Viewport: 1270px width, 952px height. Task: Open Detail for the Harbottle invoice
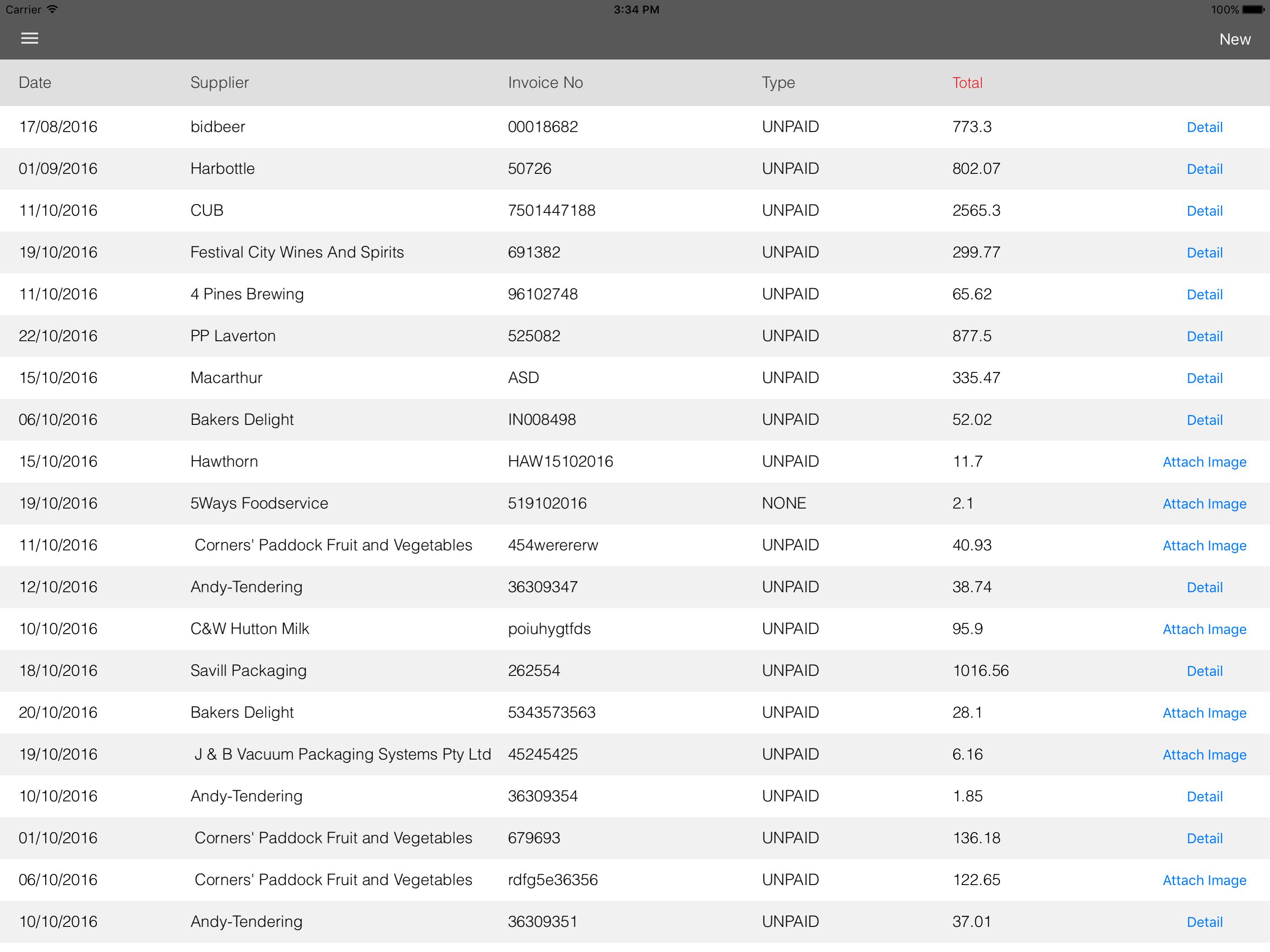(x=1204, y=169)
